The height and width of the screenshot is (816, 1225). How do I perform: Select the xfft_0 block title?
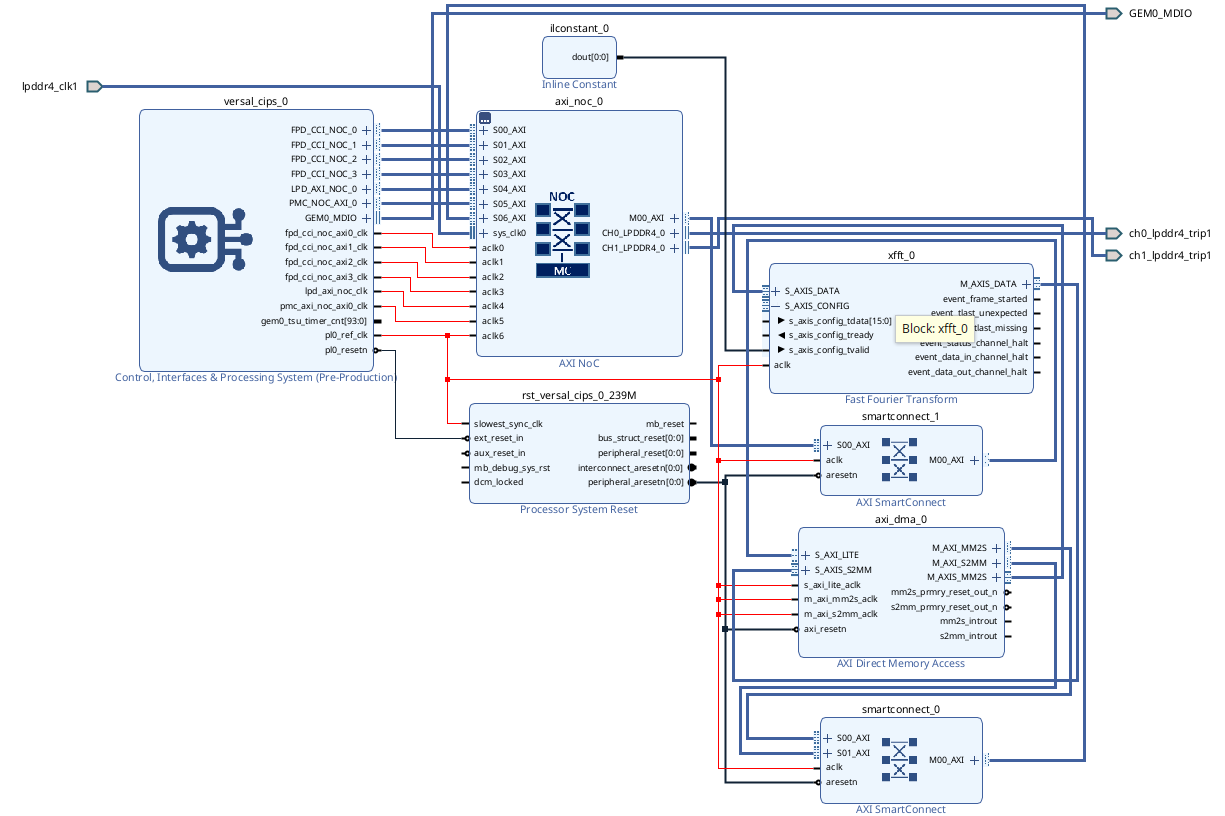[901, 255]
